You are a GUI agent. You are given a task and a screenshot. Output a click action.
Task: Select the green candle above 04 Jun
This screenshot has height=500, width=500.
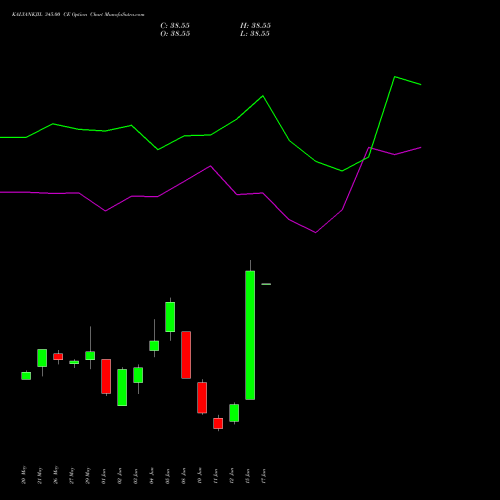(x=154, y=346)
